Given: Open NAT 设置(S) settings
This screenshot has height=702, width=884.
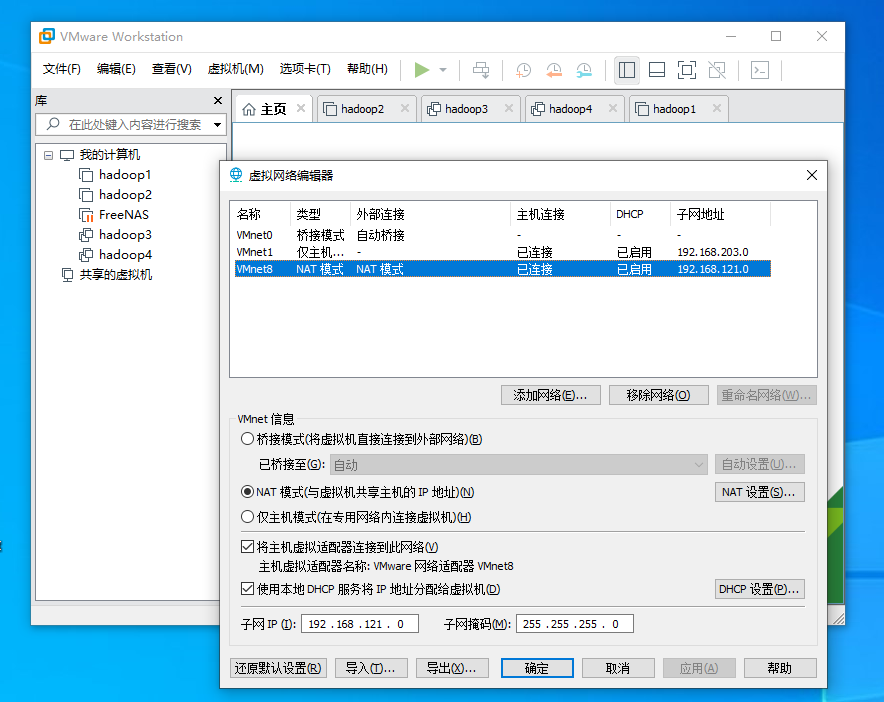Looking at the screenshot, I should 759,492.
